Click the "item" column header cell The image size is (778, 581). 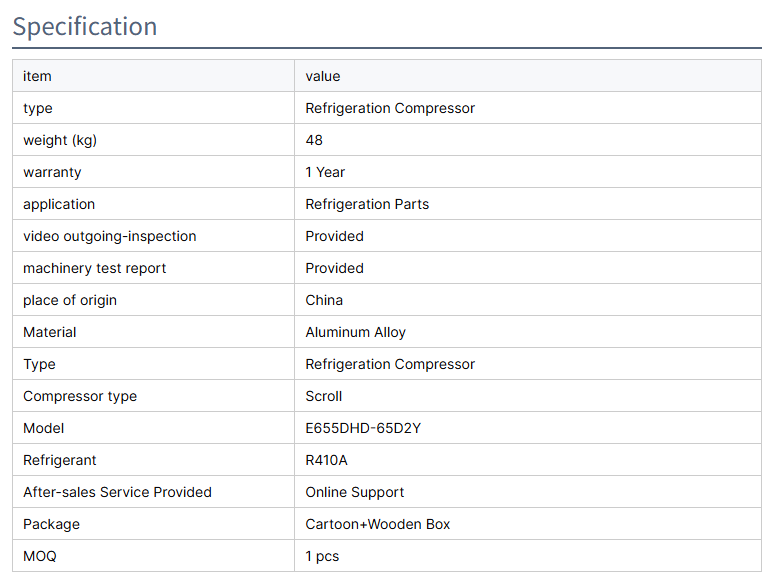point(37,76)
